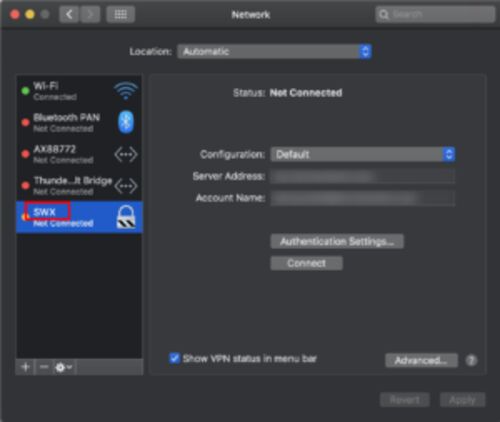Select the SWX VPN service
Screen dimensions: 500x422
79,217
